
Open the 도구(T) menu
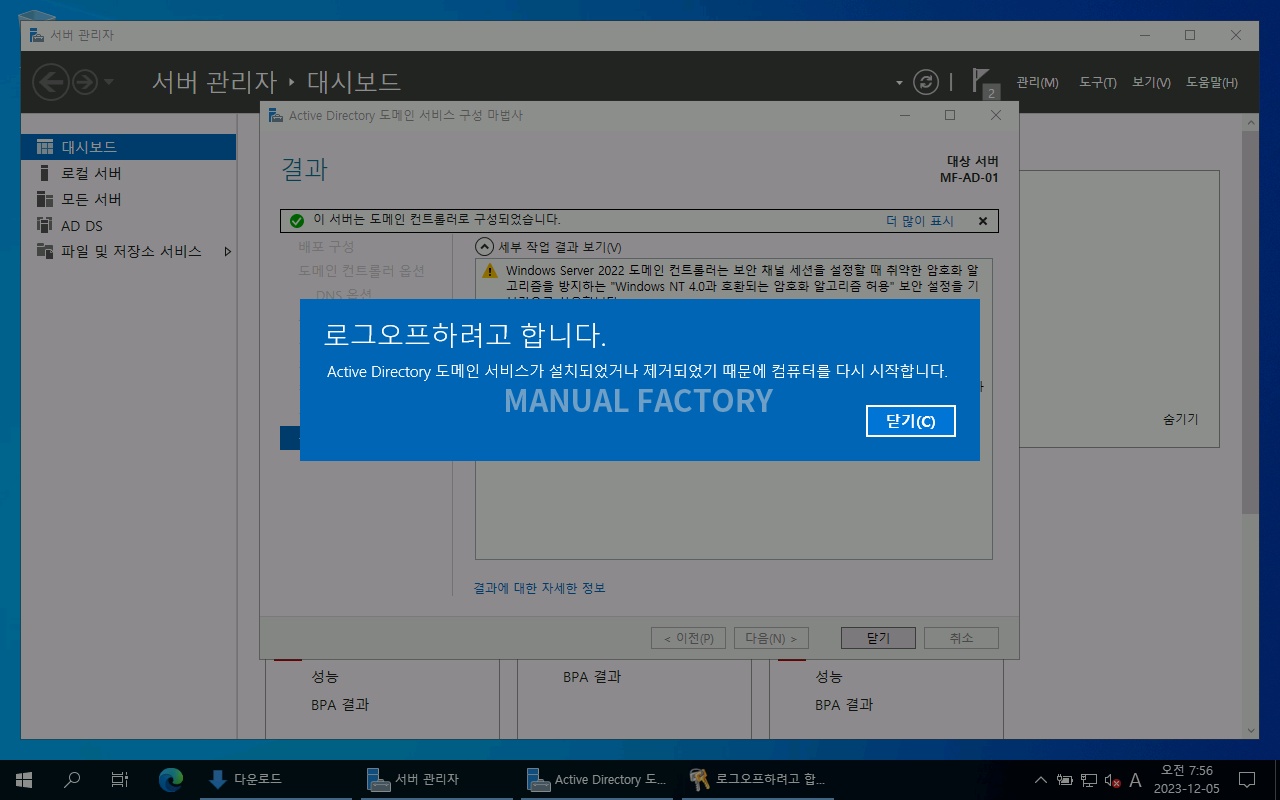(x=1097, y=82)
